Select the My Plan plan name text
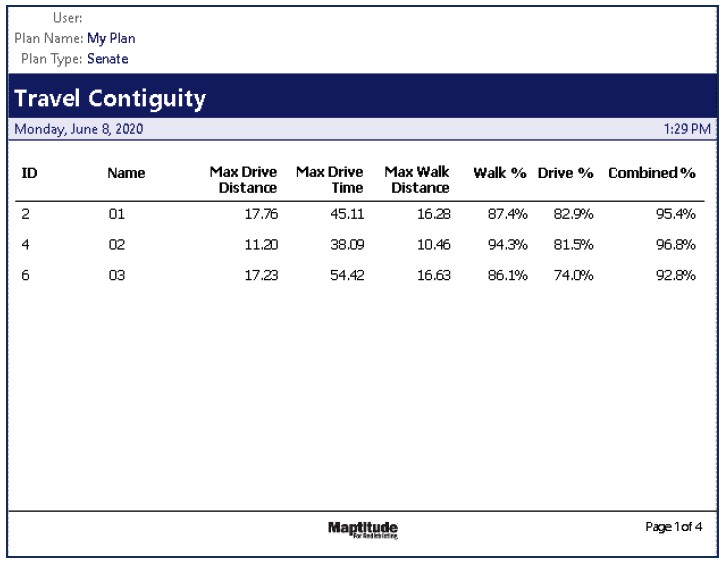Screen dimensions: 725x562 click(x=111, y=39)
